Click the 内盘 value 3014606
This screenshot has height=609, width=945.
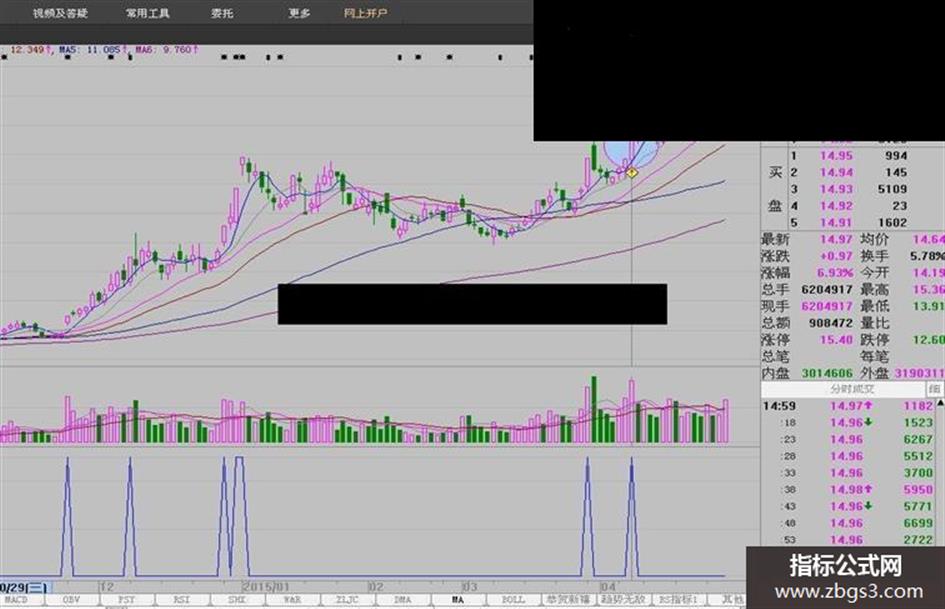[x=827, y=374]
